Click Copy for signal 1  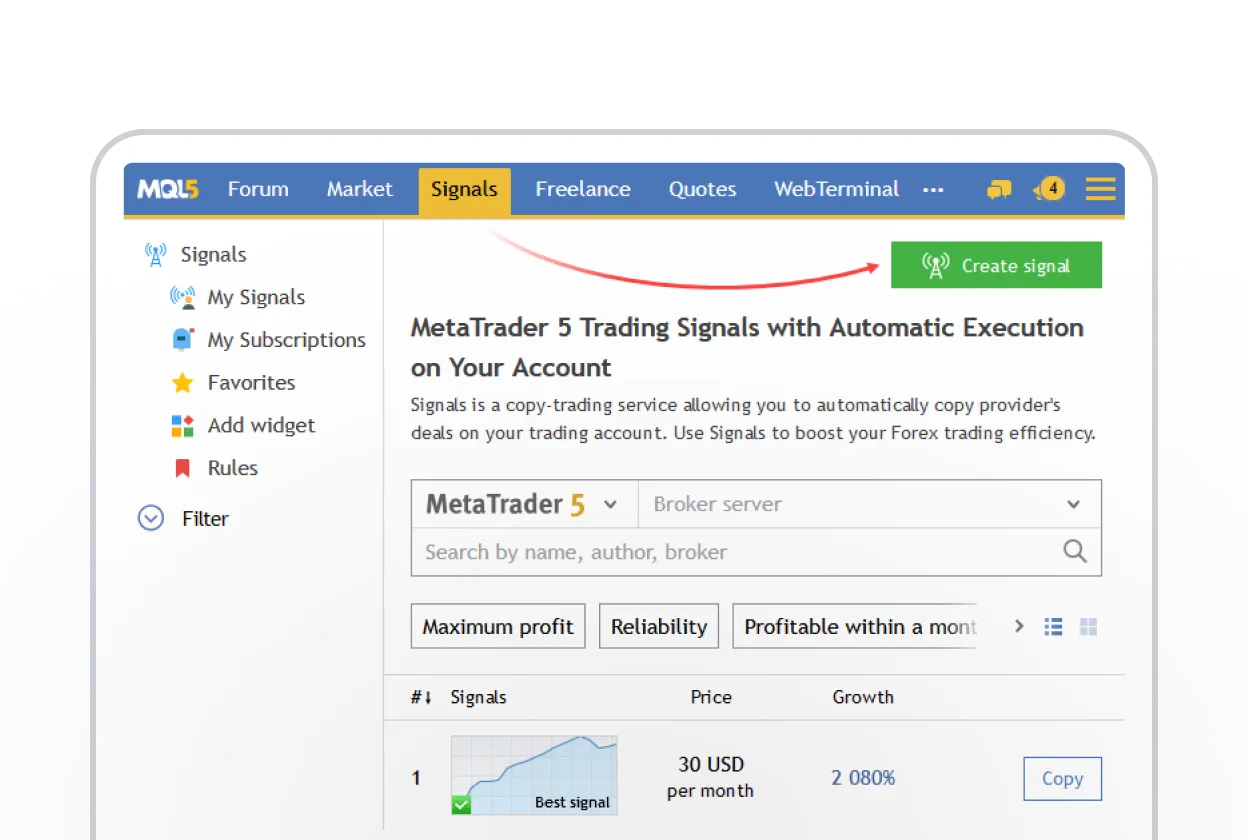pyautogui.click(x=1062, y=778)
